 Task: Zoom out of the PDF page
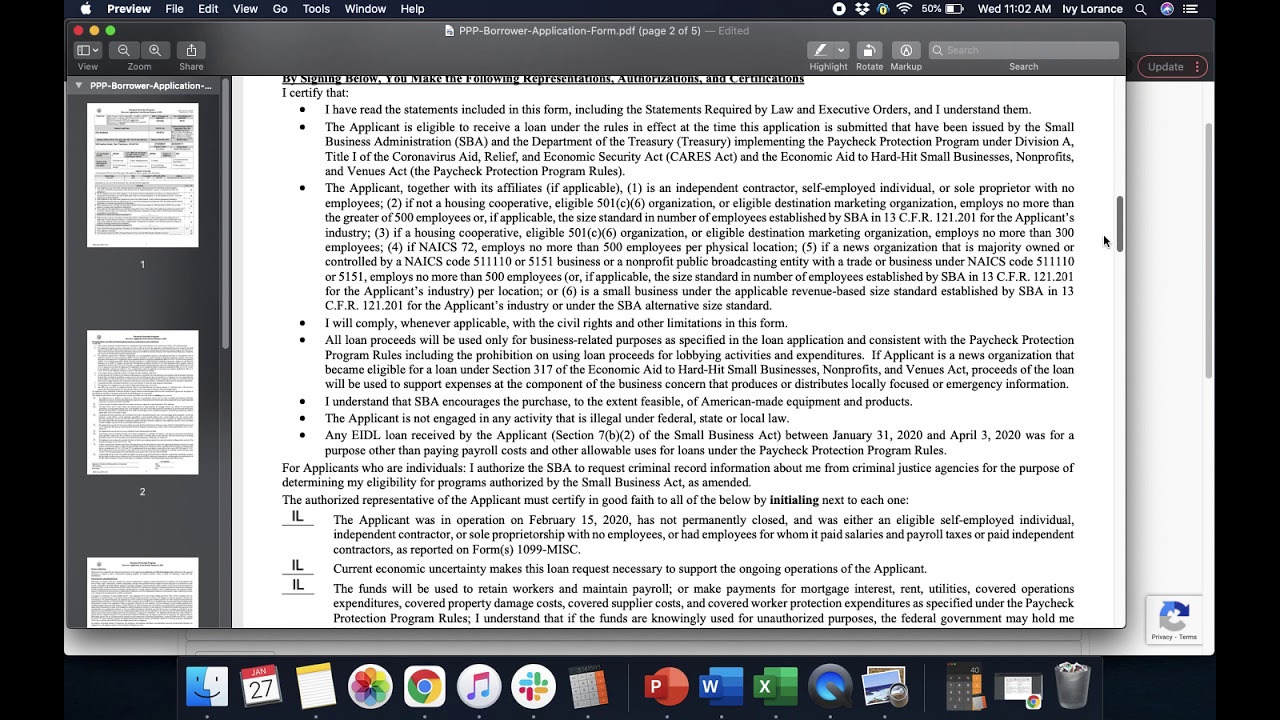(x=124, y=50)
